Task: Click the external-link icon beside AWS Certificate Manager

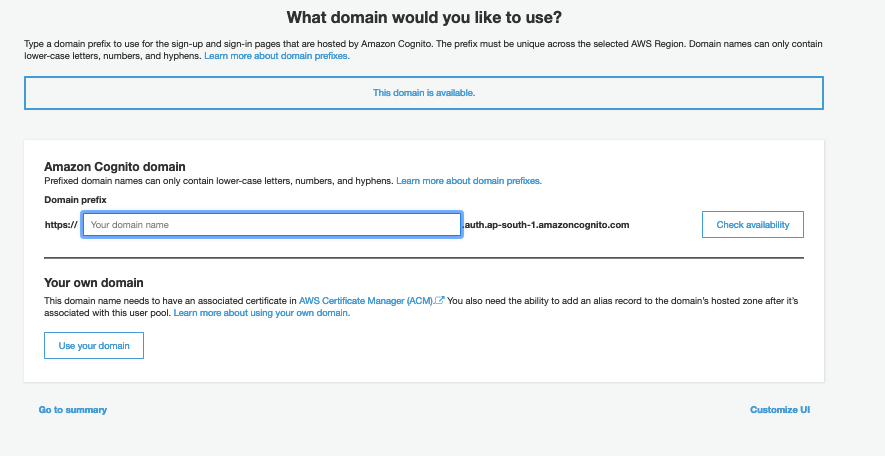Action: pyautogui.click(x=440, y=300)
